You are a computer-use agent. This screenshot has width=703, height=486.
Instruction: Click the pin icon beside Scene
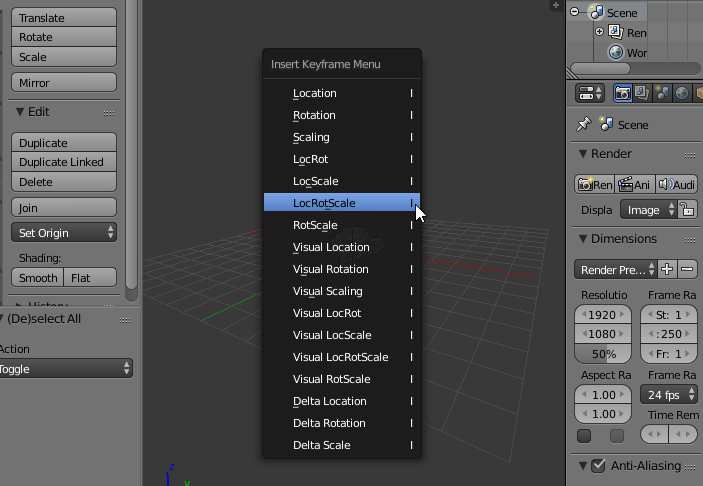tap(584, 124)
